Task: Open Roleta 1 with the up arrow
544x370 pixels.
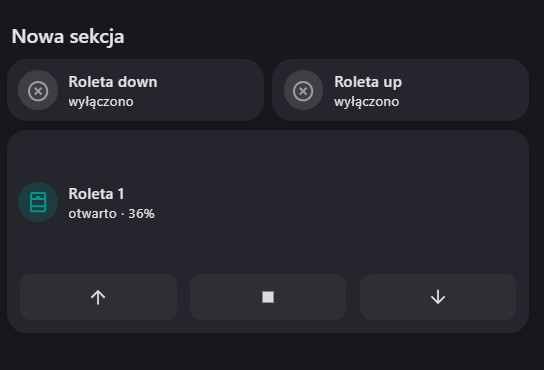Action: [x=98, y=297]
